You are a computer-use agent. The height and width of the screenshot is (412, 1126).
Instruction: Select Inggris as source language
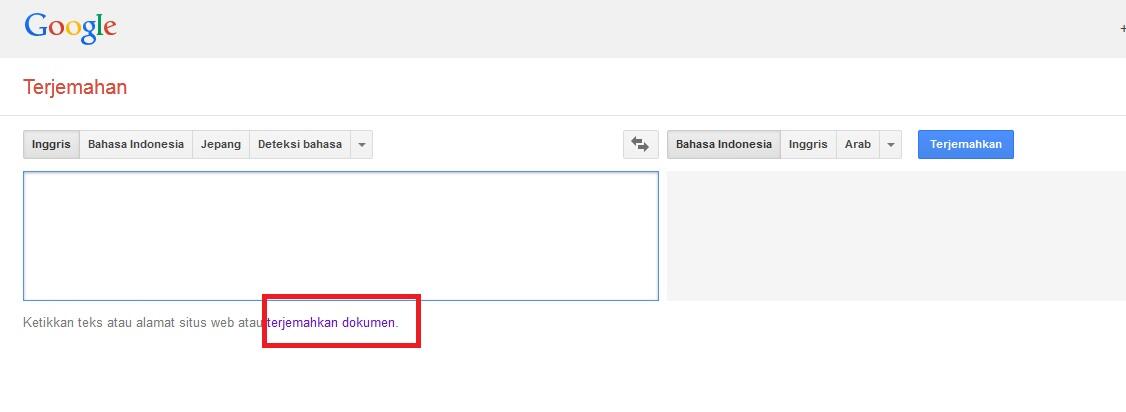click(52, 144)
